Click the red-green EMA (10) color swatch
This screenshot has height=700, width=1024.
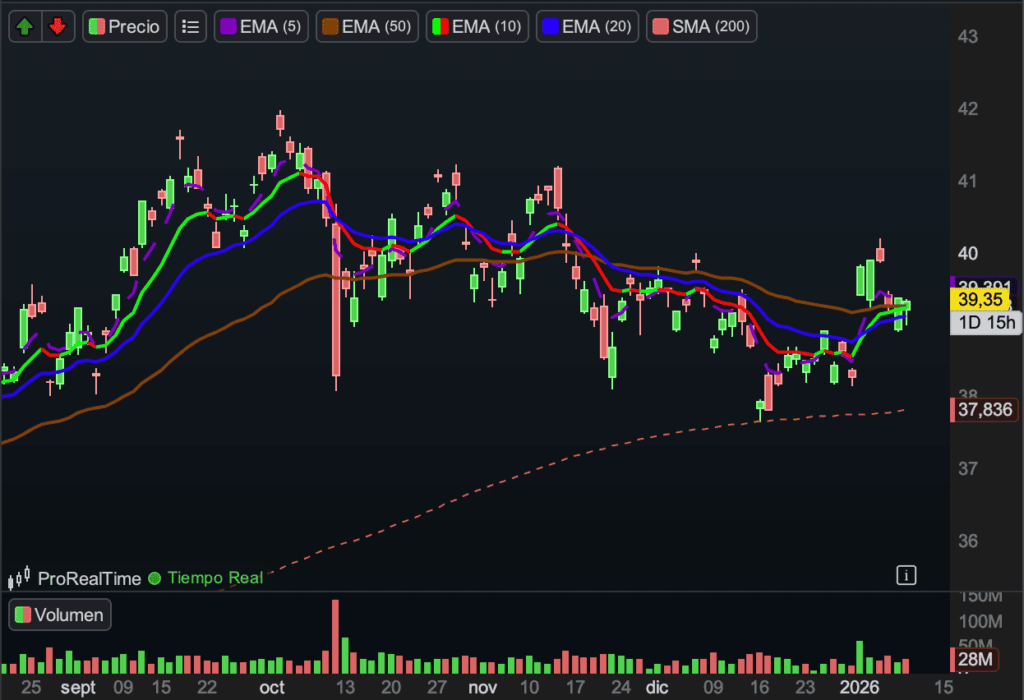[439, 27]
